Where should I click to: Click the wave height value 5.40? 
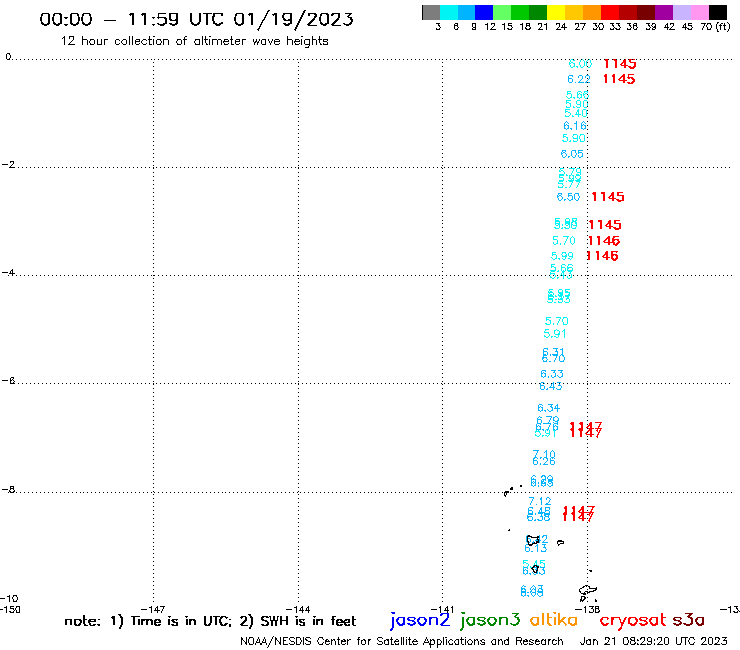576,113
